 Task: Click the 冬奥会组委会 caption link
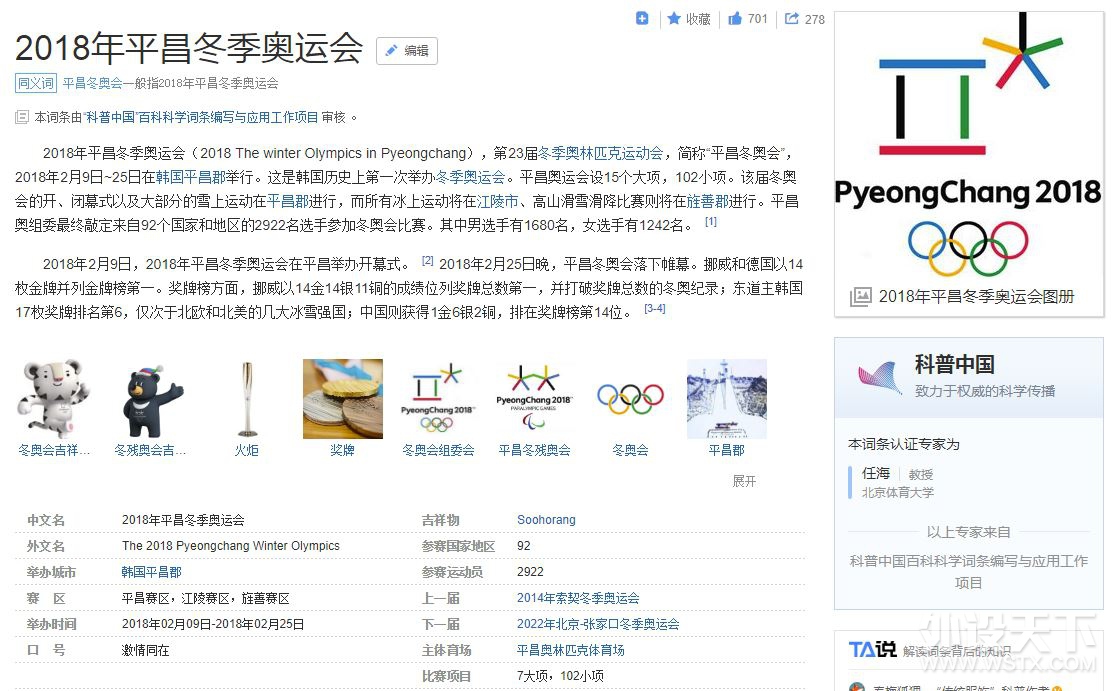(438, 450)
